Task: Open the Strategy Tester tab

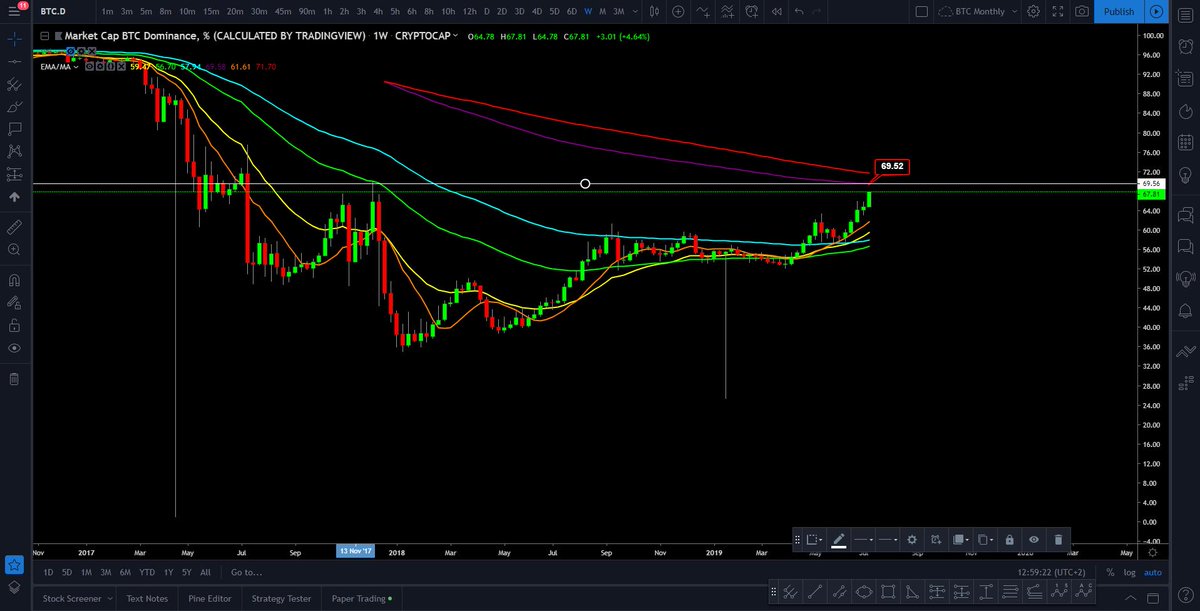Action: (x=282, y=599)
